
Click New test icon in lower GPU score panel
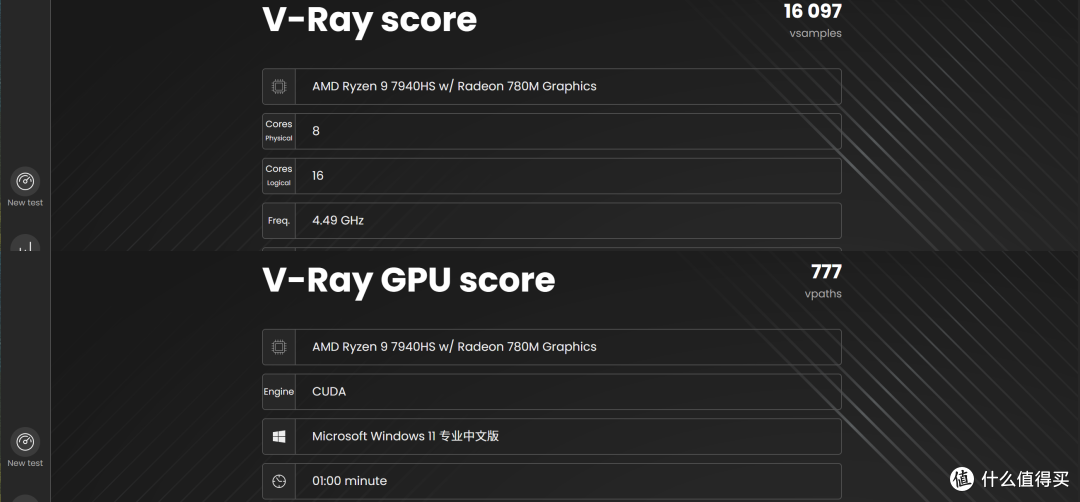coord(25,441)
